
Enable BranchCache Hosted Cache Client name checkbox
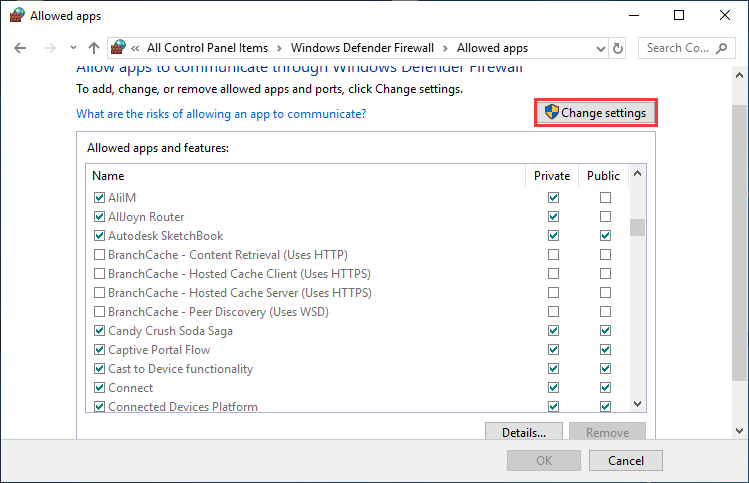point(99,274)
